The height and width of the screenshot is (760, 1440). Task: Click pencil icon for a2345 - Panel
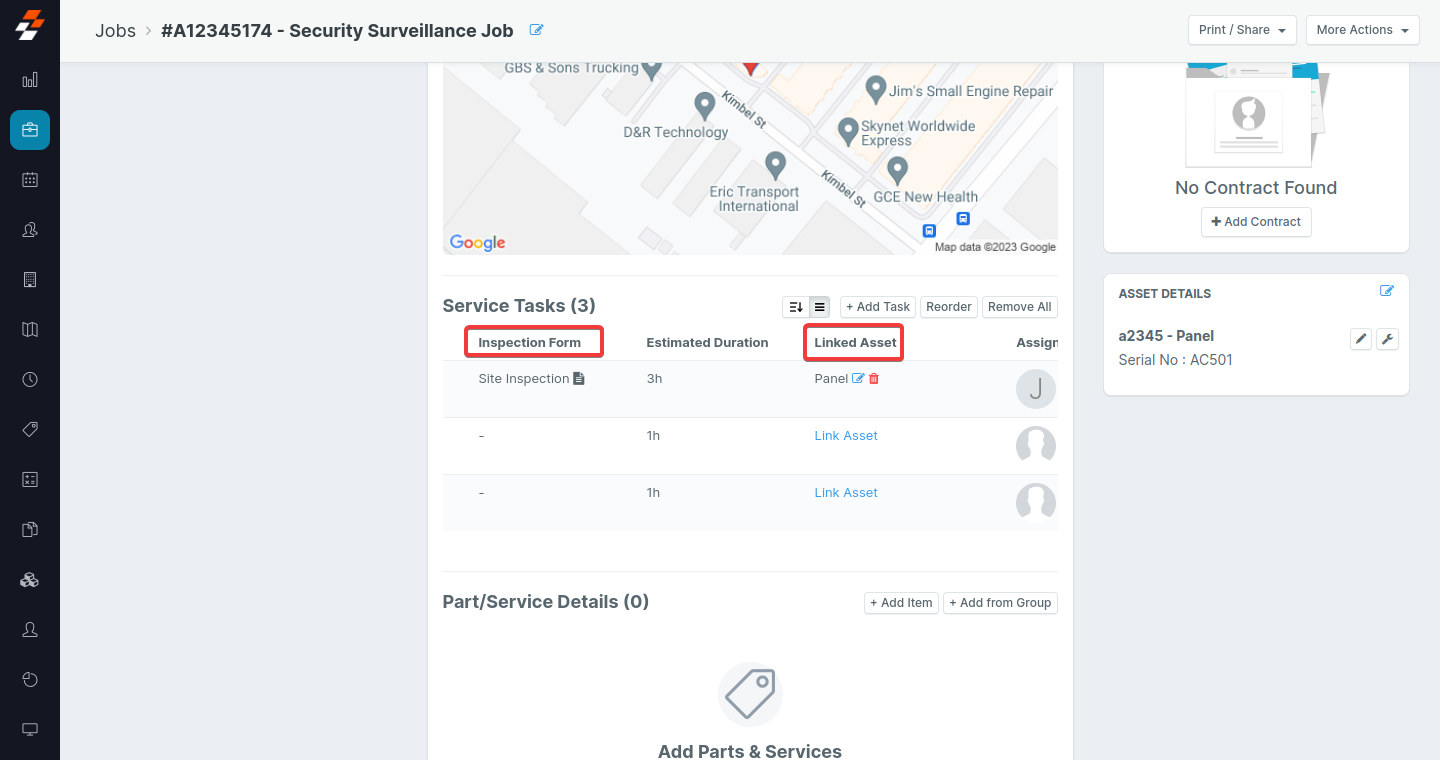(1361, 340)
